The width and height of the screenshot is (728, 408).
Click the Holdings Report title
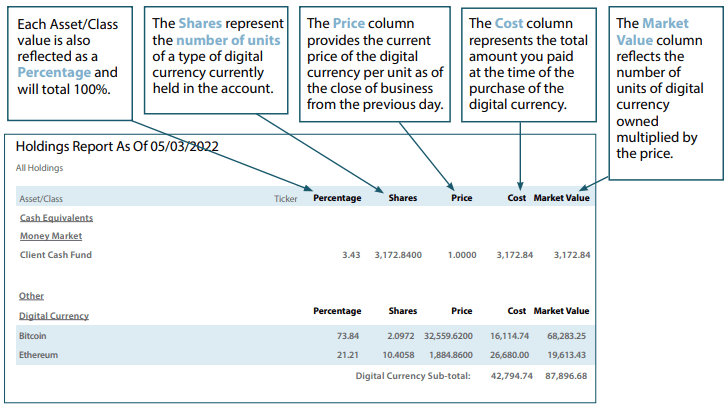click(117, 146)
